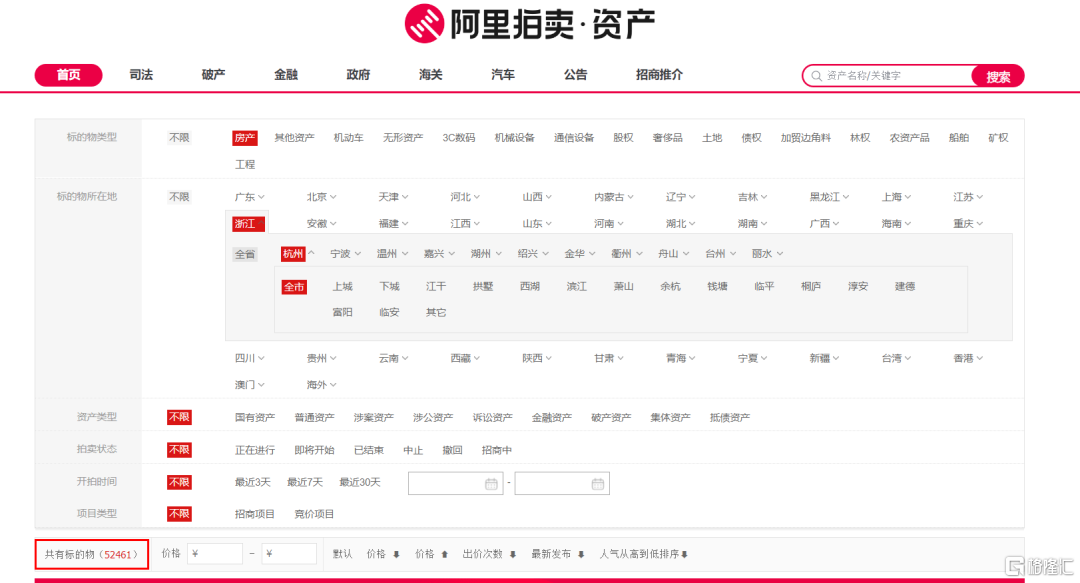Viewport: 1080px width, 583px height.
Task: Select 不限 for 标的物类型
Action: point(179,138)
